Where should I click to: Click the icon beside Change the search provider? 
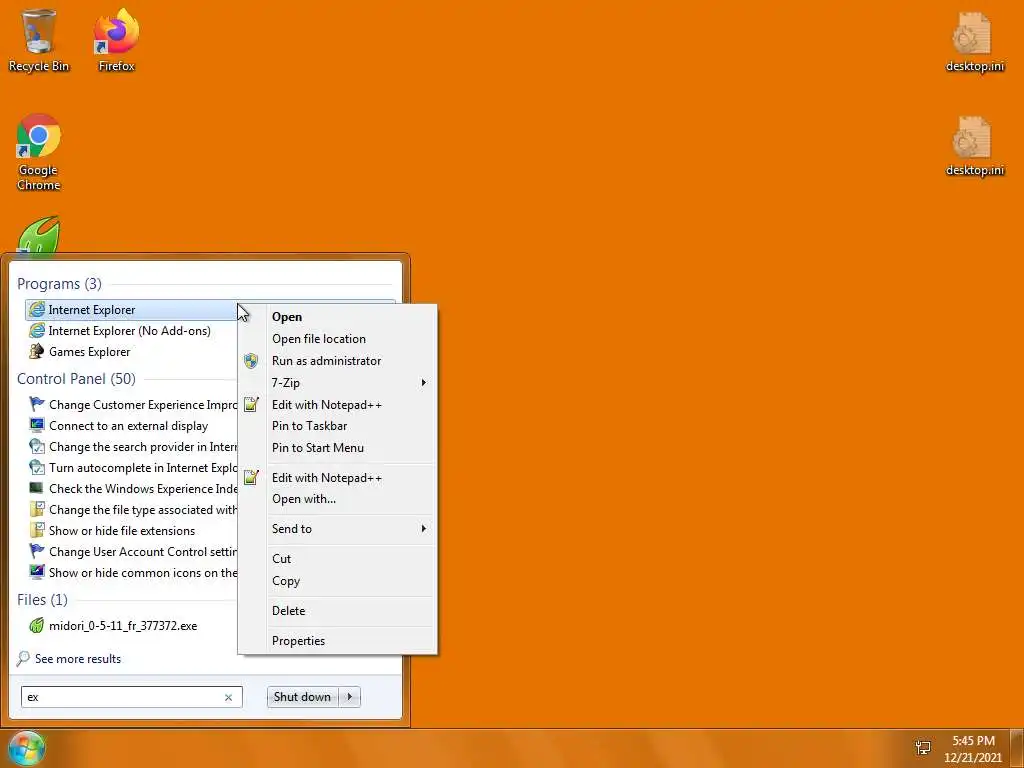pos(37,447)
